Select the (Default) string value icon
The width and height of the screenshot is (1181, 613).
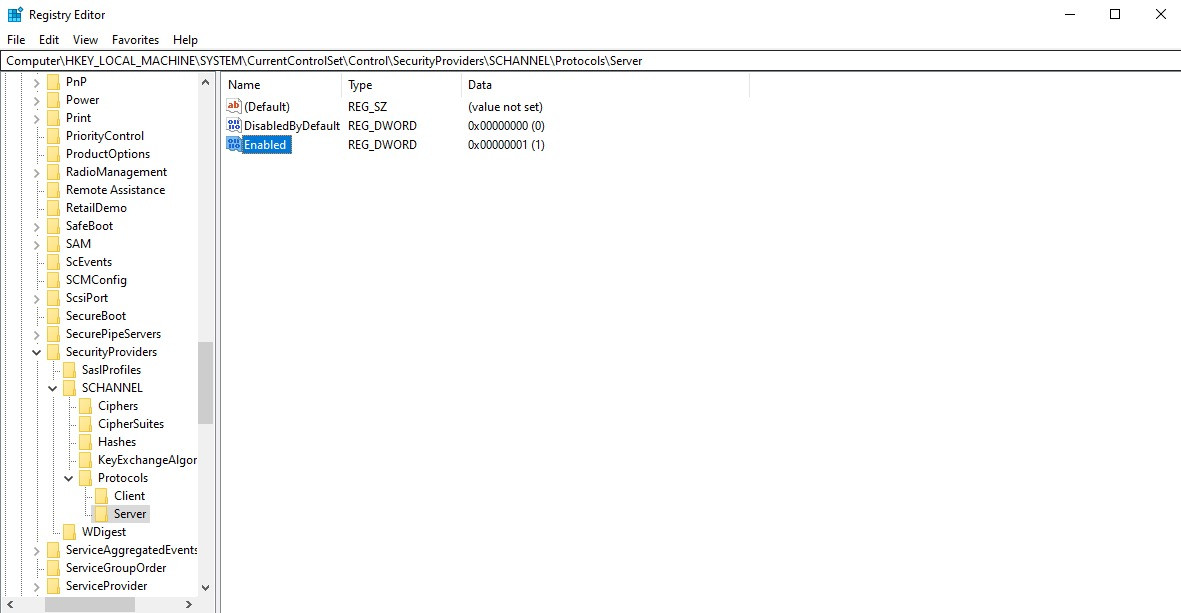pos(233,106)
